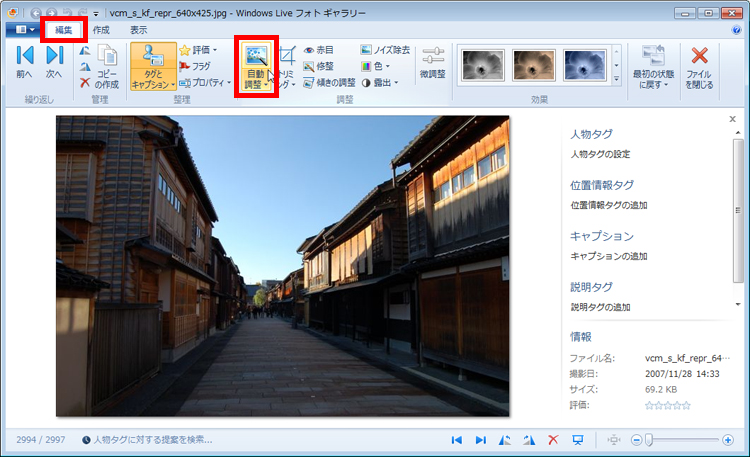Toggle the フラグ flag on the photo
Screen dimensions: 750x457
(195, 66)
